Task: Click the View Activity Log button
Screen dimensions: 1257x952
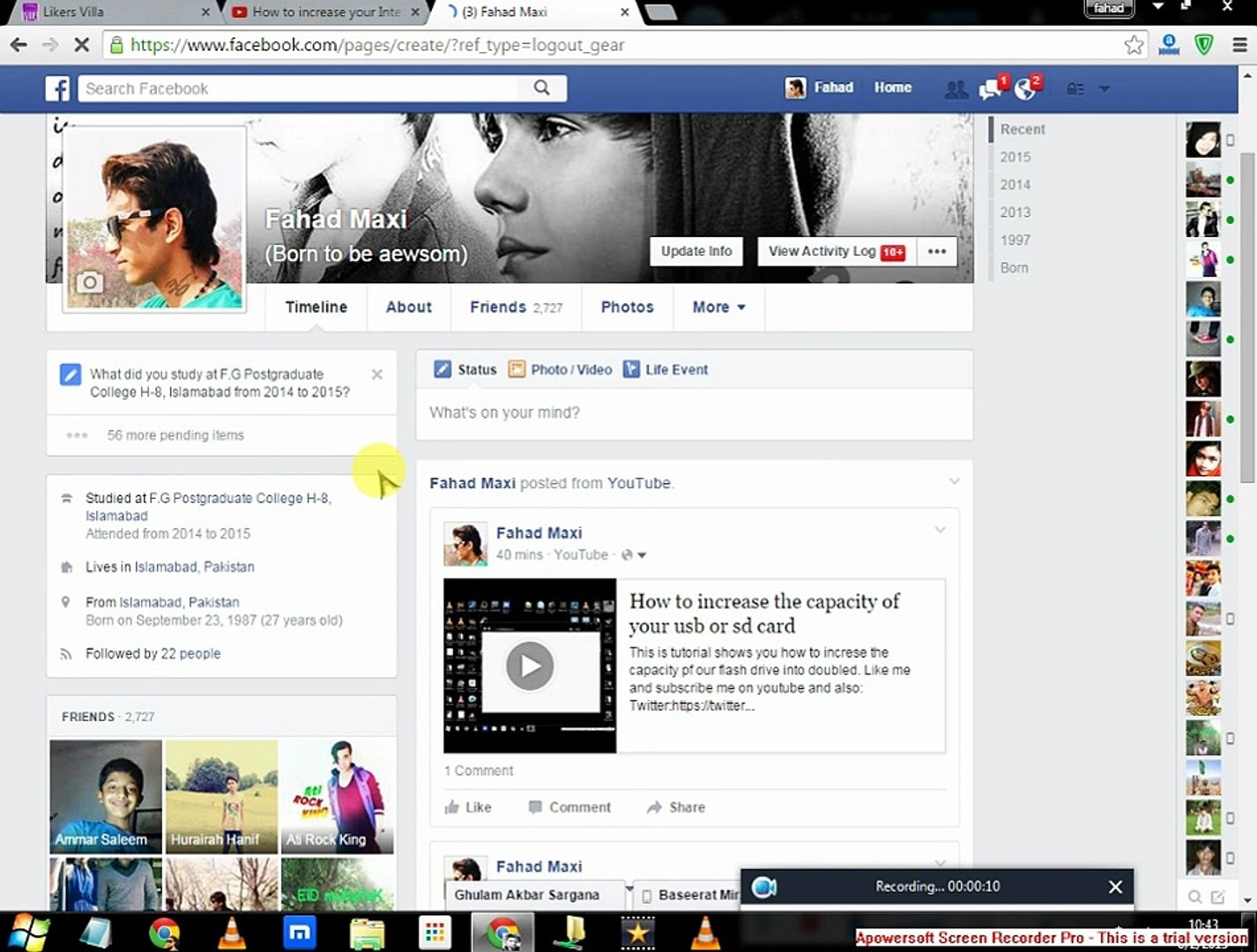Action: click(837, 252)
